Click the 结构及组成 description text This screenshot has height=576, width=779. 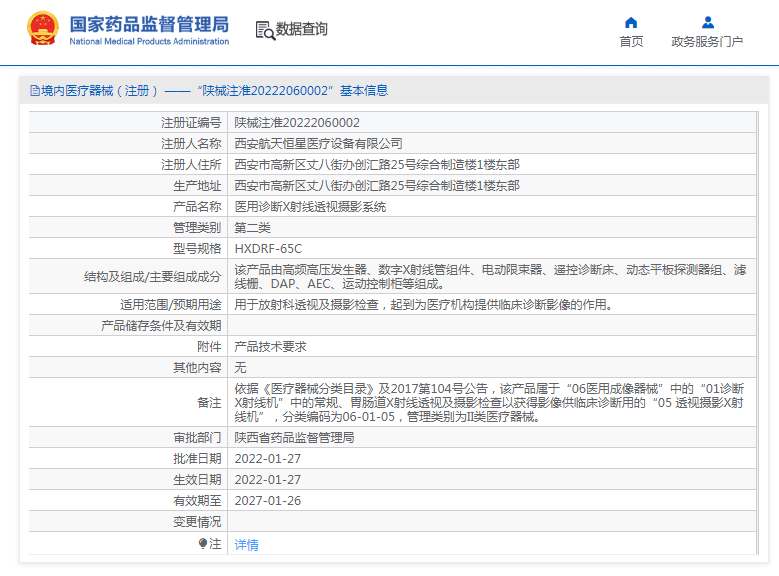[490, 277]
